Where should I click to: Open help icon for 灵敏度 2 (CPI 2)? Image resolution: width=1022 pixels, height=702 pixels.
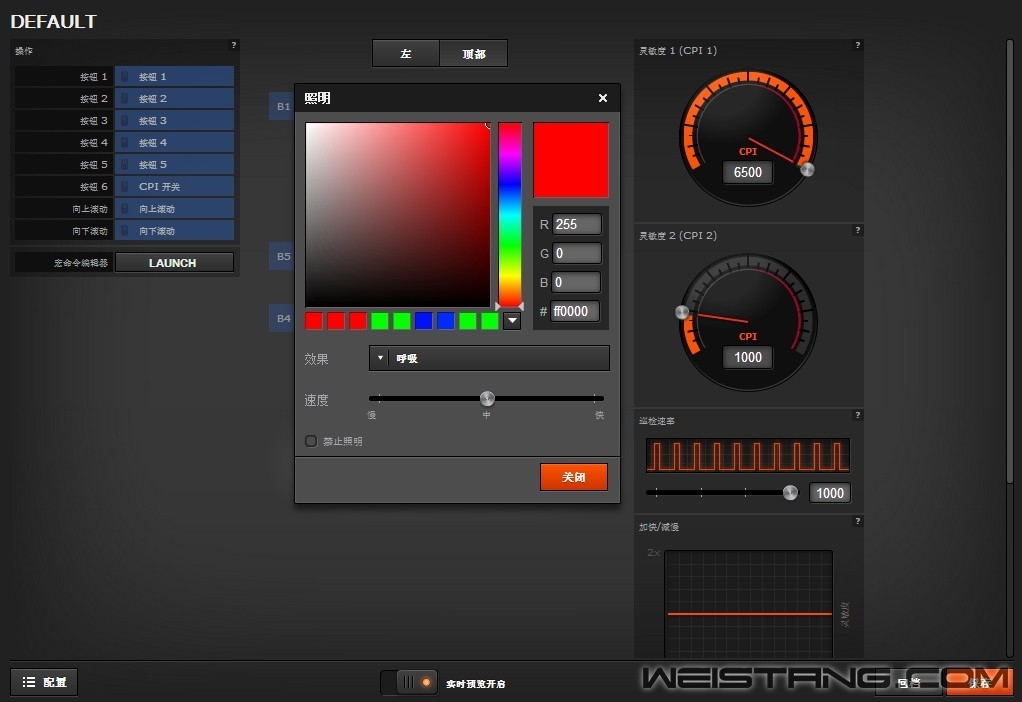[x=858, y=230]
